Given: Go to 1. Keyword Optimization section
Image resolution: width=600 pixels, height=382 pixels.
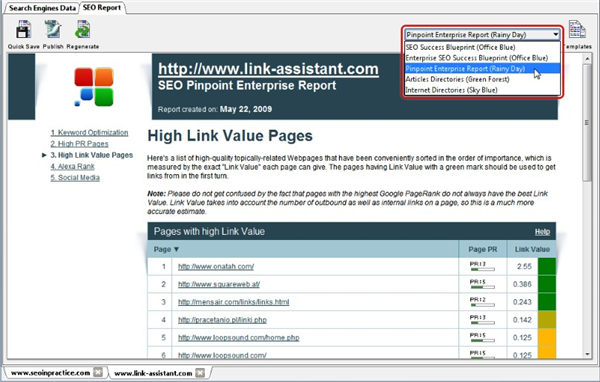Looking at the screenshot, I should tap(89, 132).
